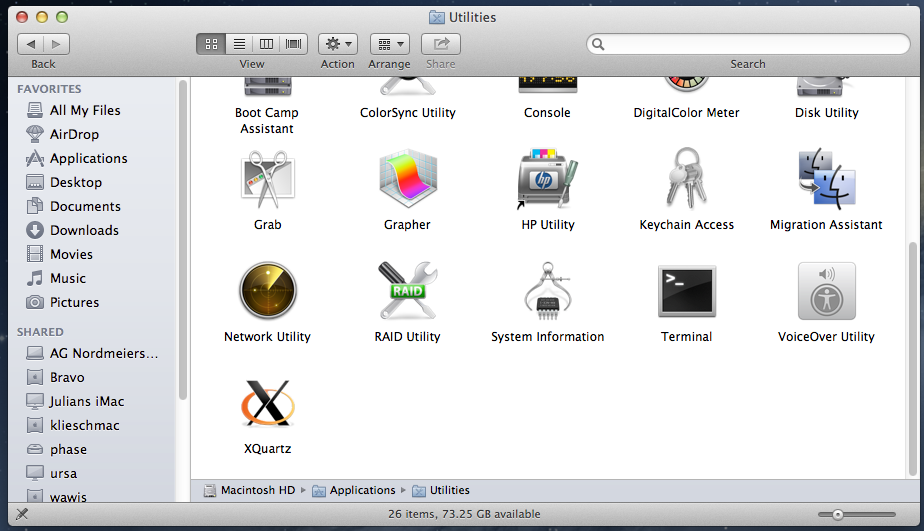The image size is (924, 531).
Task: Switch to icon view mode
Action: click(211, 44)
